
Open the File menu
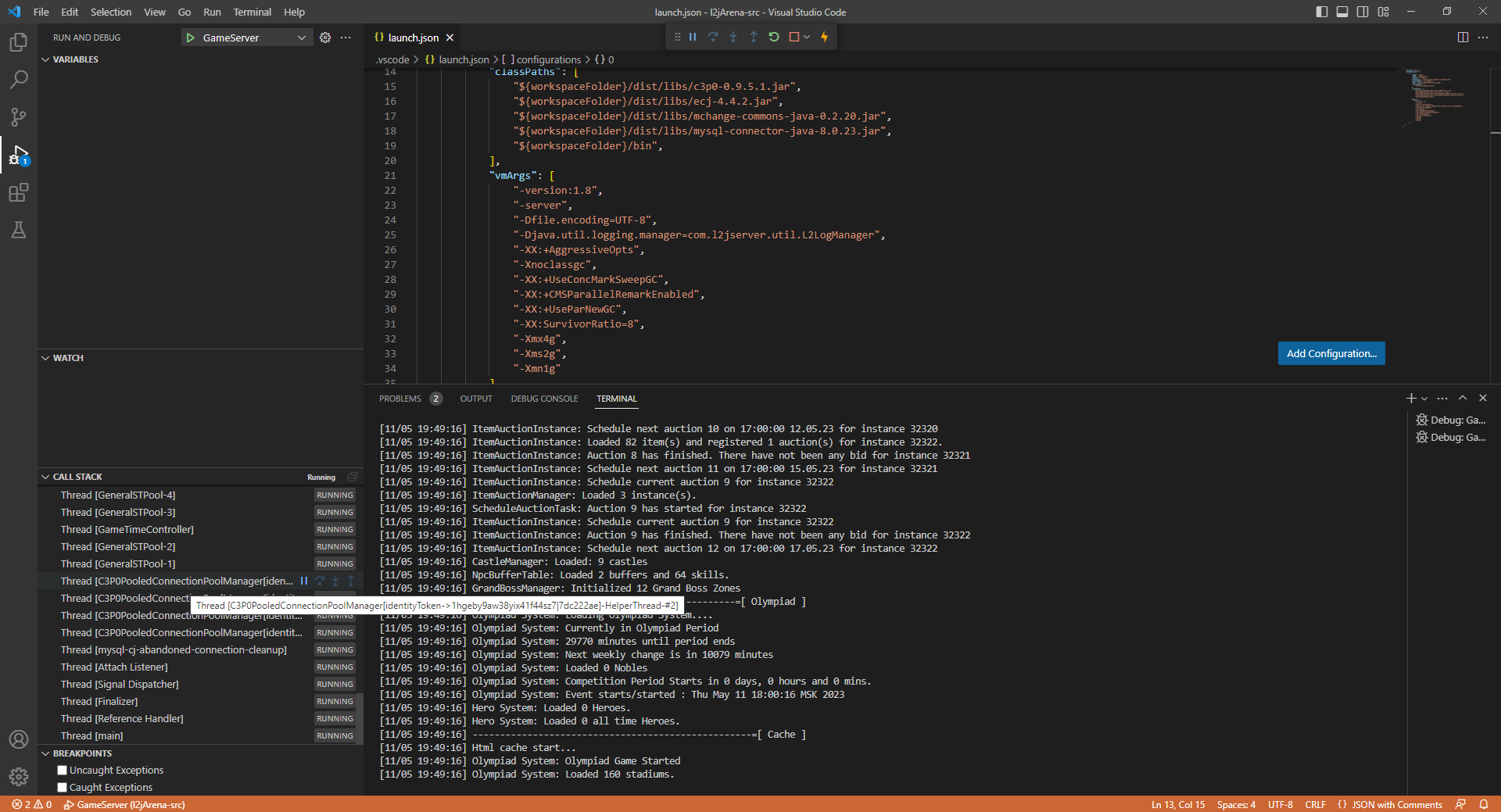pyautogui.click(x=41, y=12)
